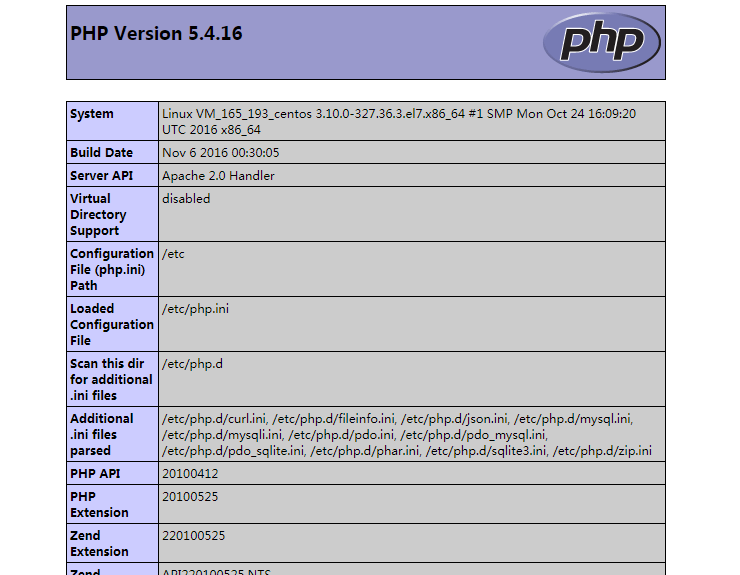Select the '20100412' value

(190, 474)
